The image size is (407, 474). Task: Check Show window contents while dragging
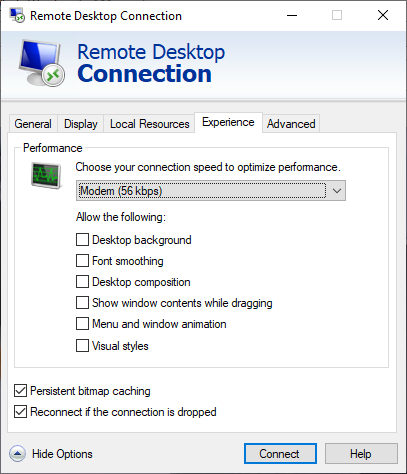[82, 303]
